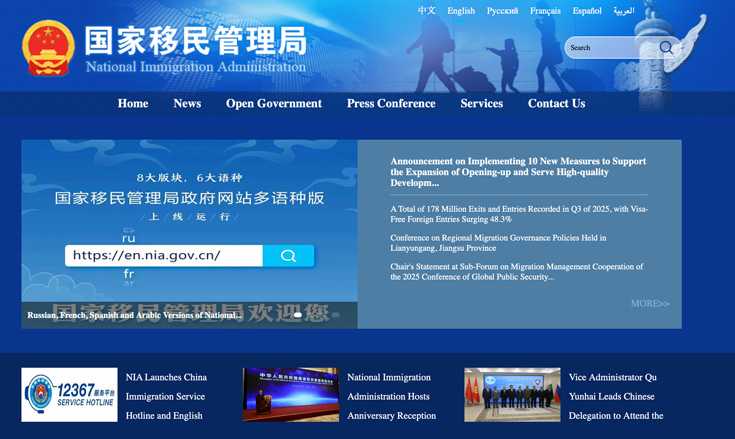Open the delegation group photo thumbnail

click(x=512, y=394)
